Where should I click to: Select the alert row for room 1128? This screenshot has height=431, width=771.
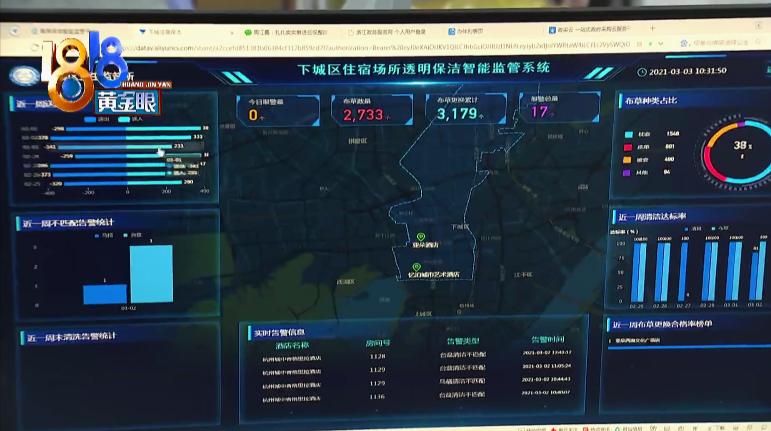point(415,356)
